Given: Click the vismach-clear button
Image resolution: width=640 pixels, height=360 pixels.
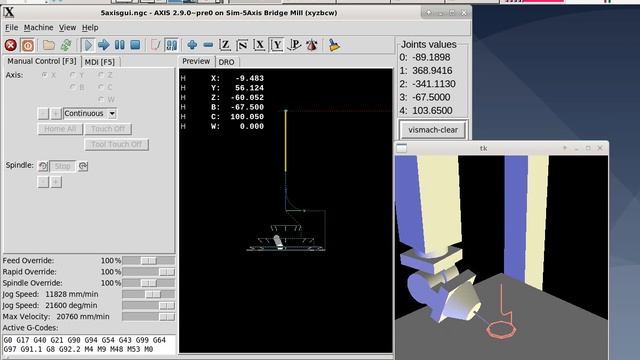Looking at the screenshot, I should pyautogui.click(x=433, y=130).
